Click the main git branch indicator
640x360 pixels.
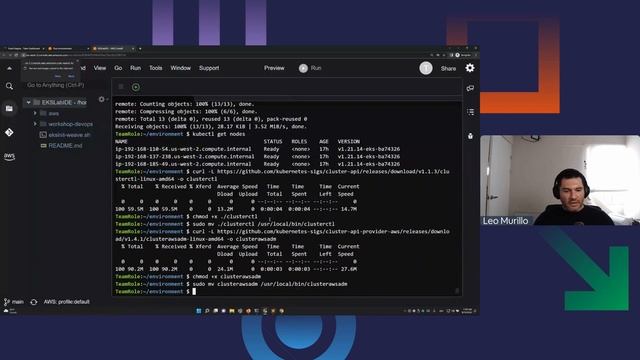pyautogui.click(x=14, y=302)
